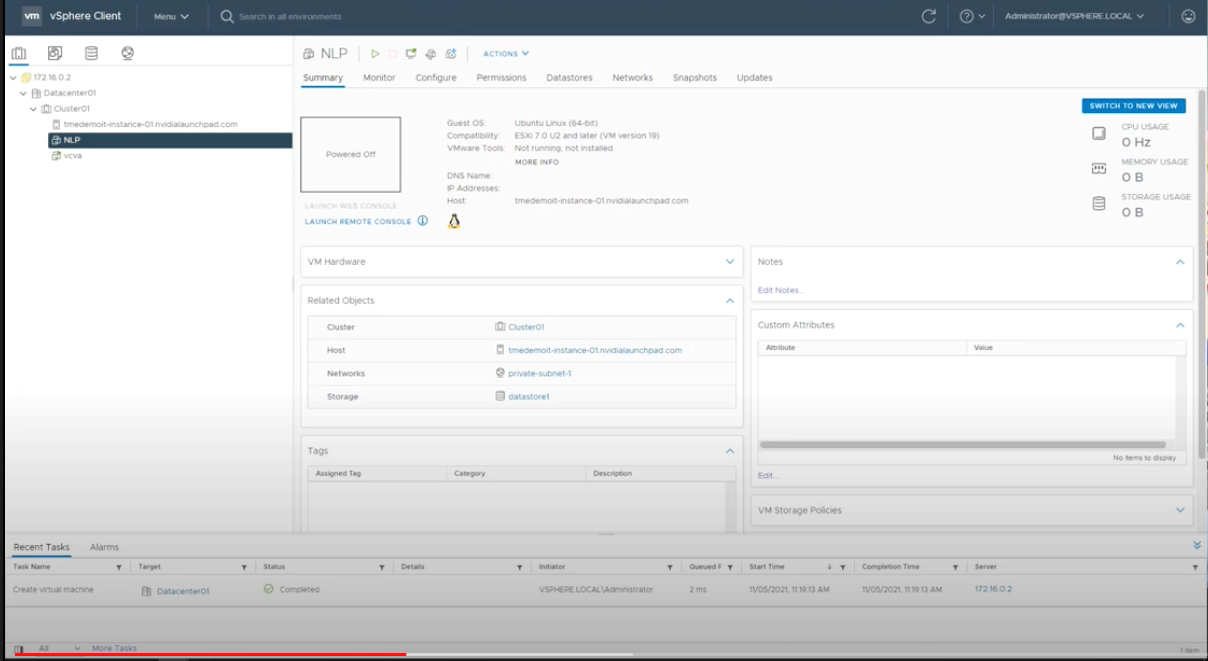The height and width of the screenshot is (661, 1208).
Task: Collapse the Related Objects panel
Action: point(729,300)
